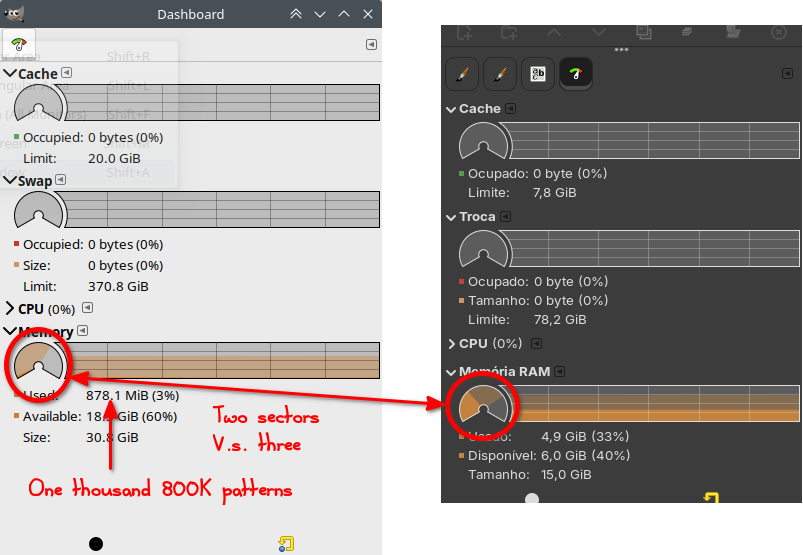Open field menu button next to Swap label
The width and height of the screenshot is (803, 555).
[61, 180]
